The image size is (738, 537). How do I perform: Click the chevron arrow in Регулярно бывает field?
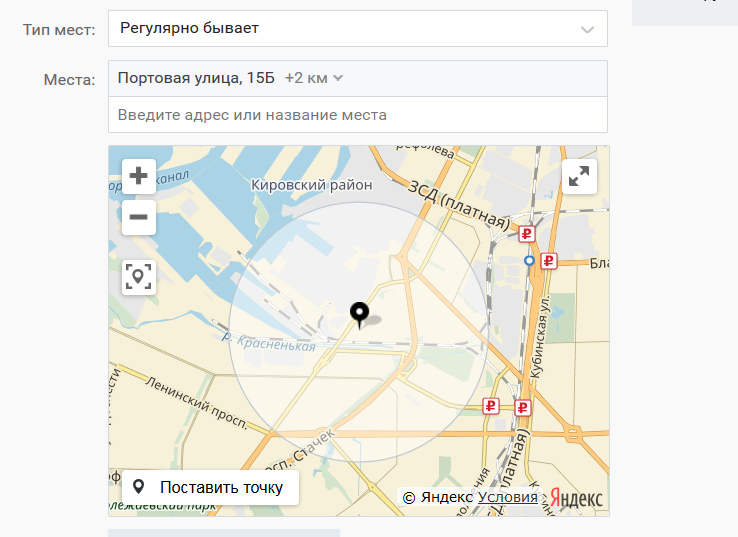(587, 29)
